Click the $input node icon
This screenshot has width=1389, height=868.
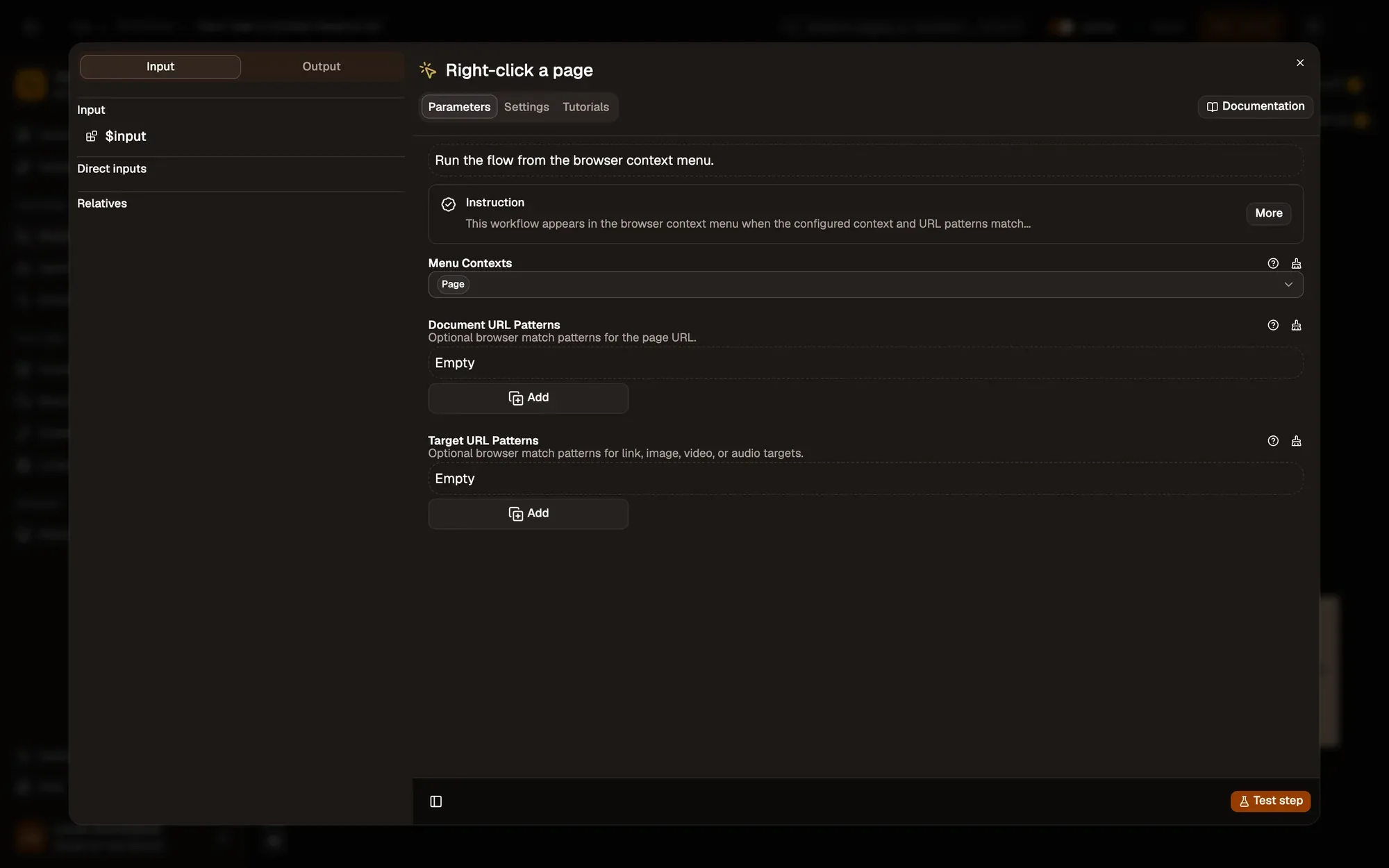click(91, 136)
